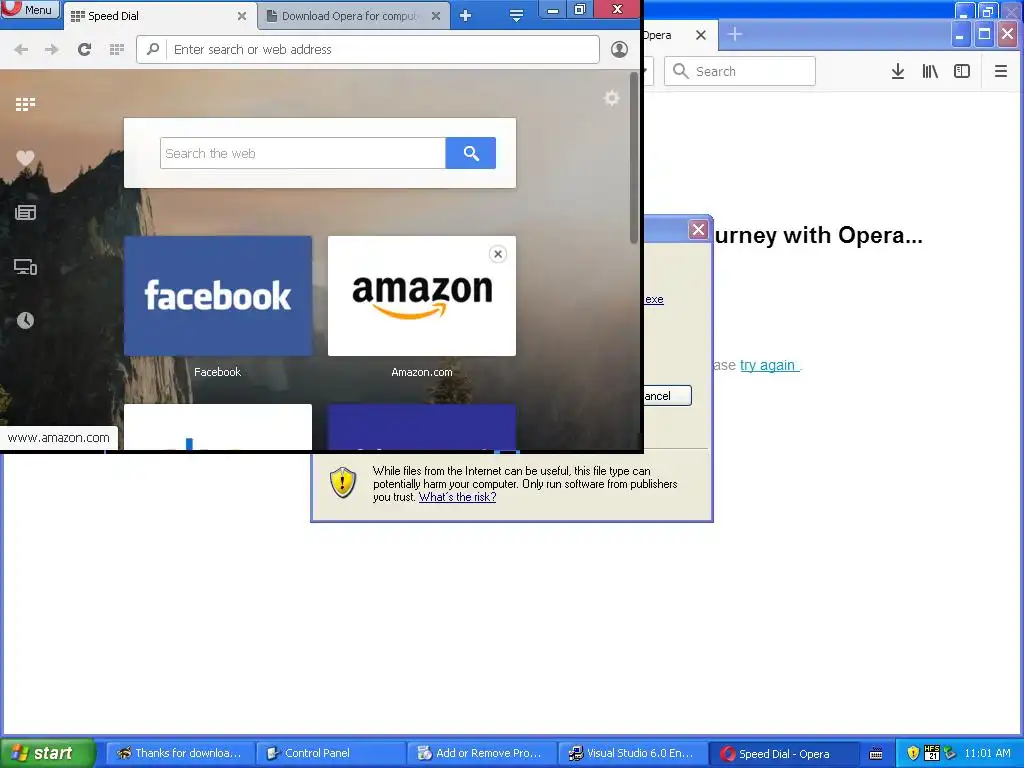Open a new tab in Firefox

coord(735,34)
